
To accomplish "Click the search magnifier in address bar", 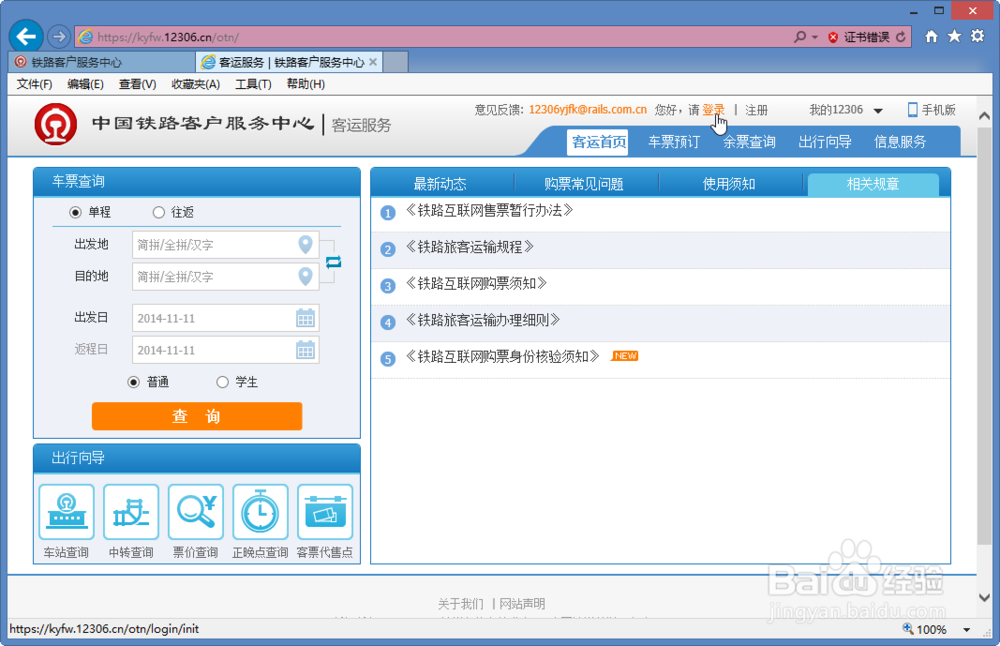I will click(799, 37).
